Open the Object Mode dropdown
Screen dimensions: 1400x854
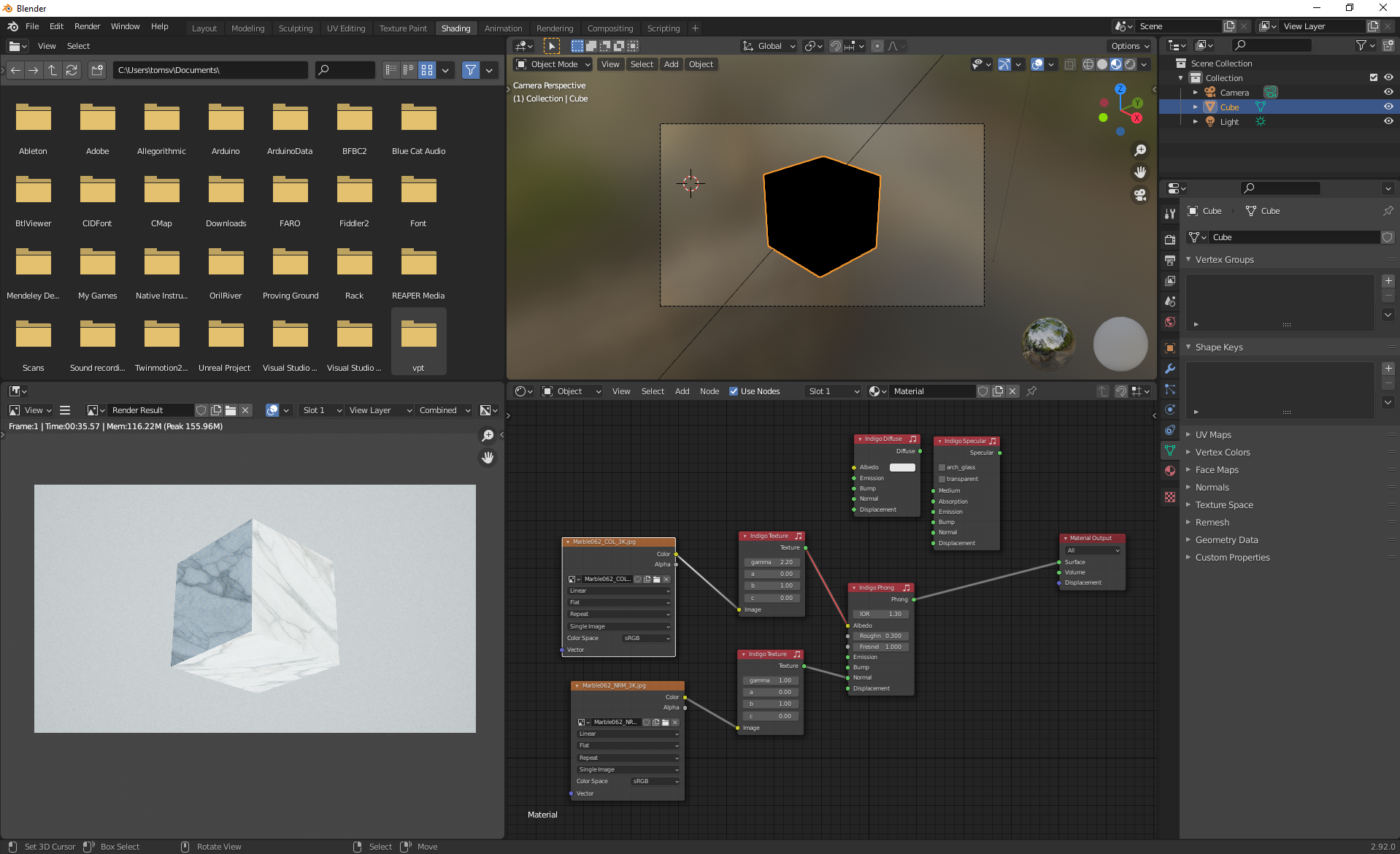click(x=553, y=64)
